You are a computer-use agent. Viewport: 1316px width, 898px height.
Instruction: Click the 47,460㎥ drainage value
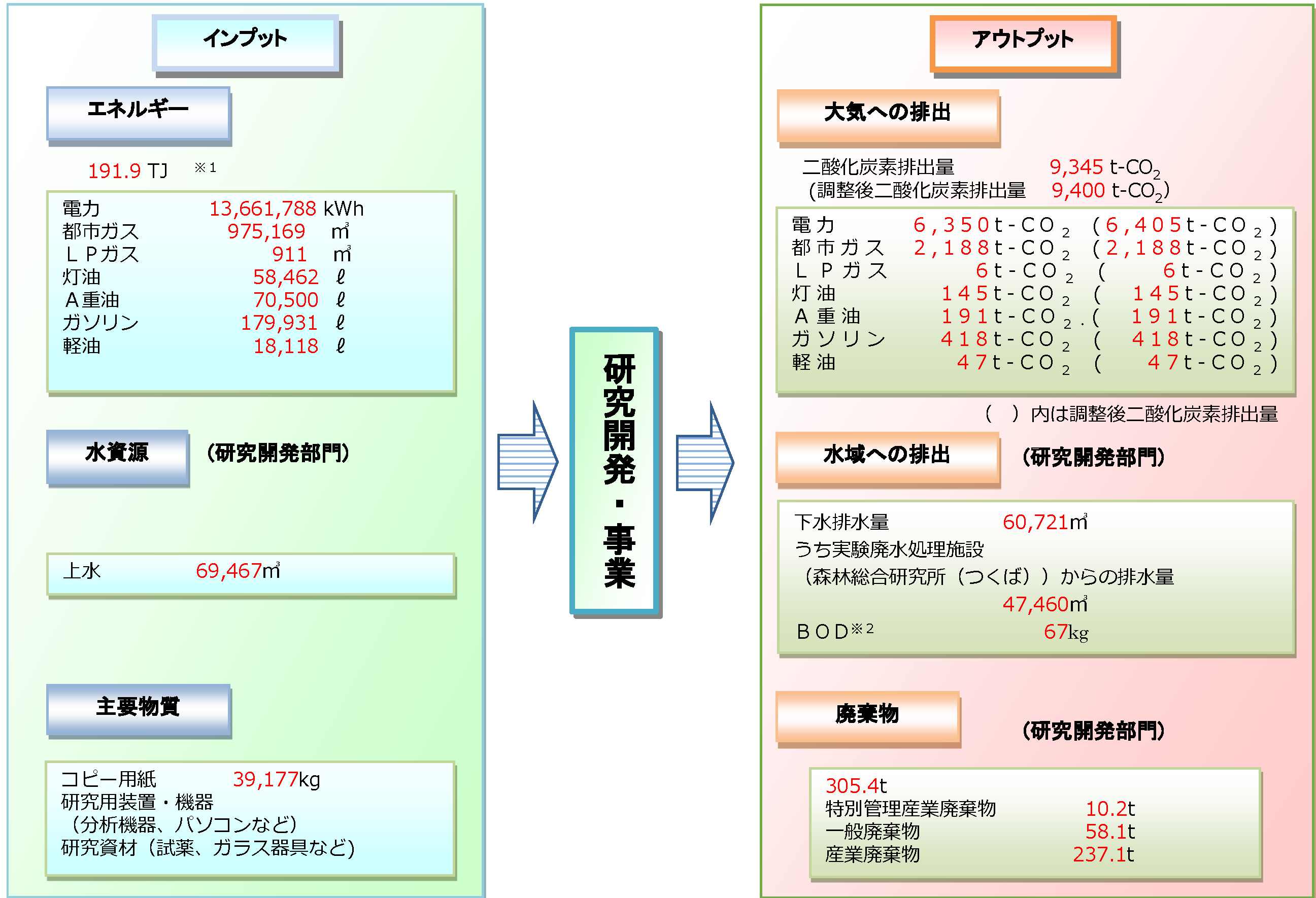click(x=1045, y=604)
